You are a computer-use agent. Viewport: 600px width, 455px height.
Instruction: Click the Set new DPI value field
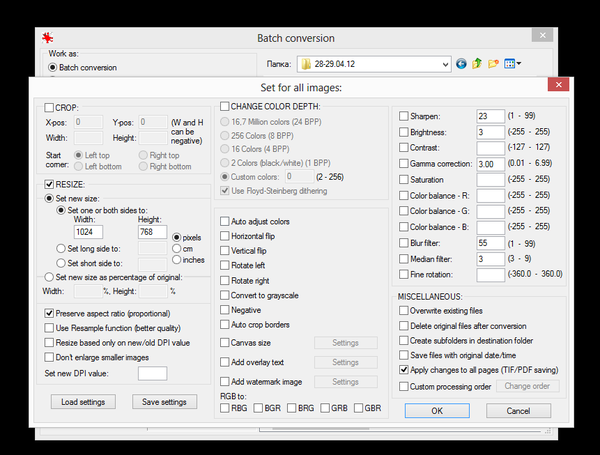pyautogui.click(x=152, y=373)
